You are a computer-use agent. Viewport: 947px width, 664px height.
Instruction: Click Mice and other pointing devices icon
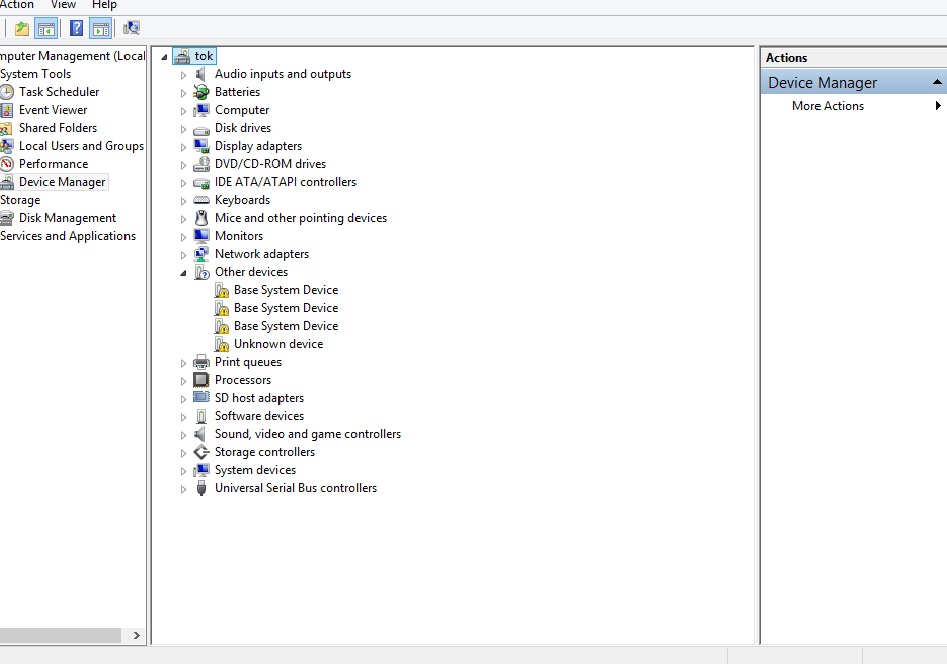tap(201, 218)
